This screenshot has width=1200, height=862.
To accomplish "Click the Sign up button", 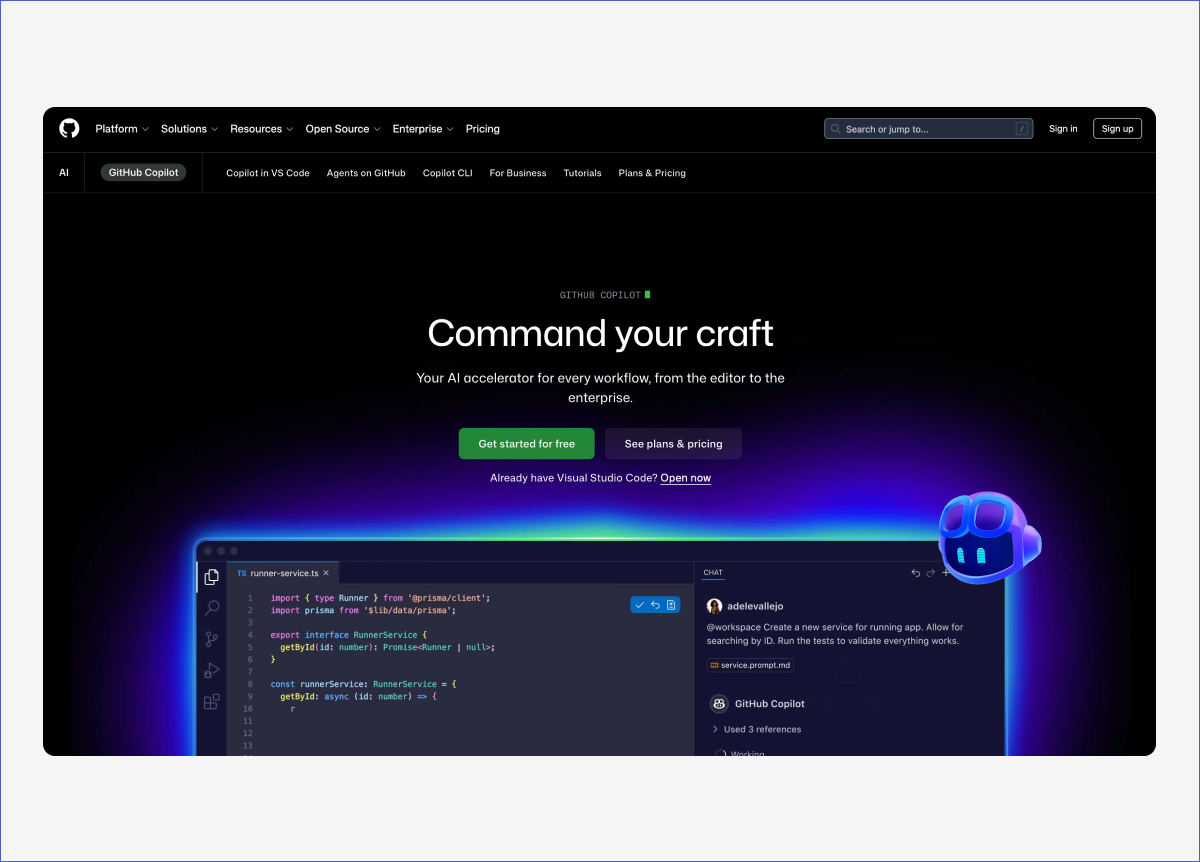I will click(x=1118, y=129).
